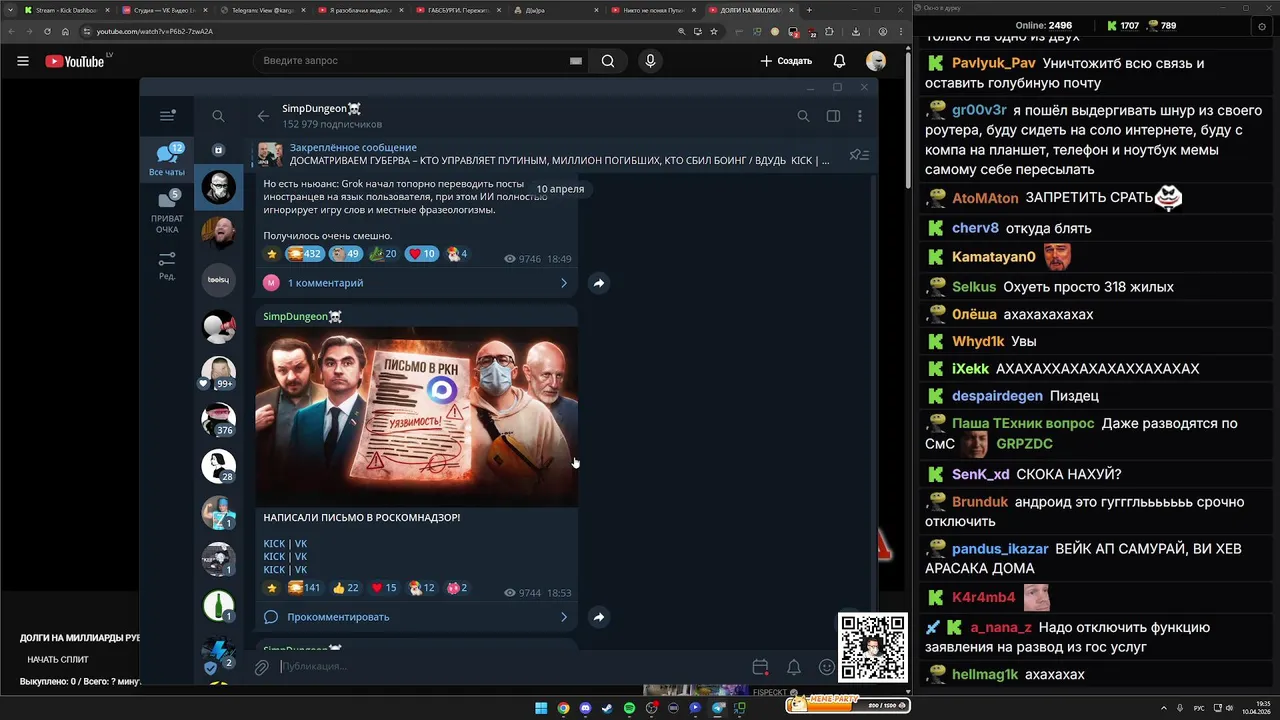The height and width of the screenshot is (720, 1280).
Task: Open SimpDungeon channel three-dot menu
Action: click(860, 116)
